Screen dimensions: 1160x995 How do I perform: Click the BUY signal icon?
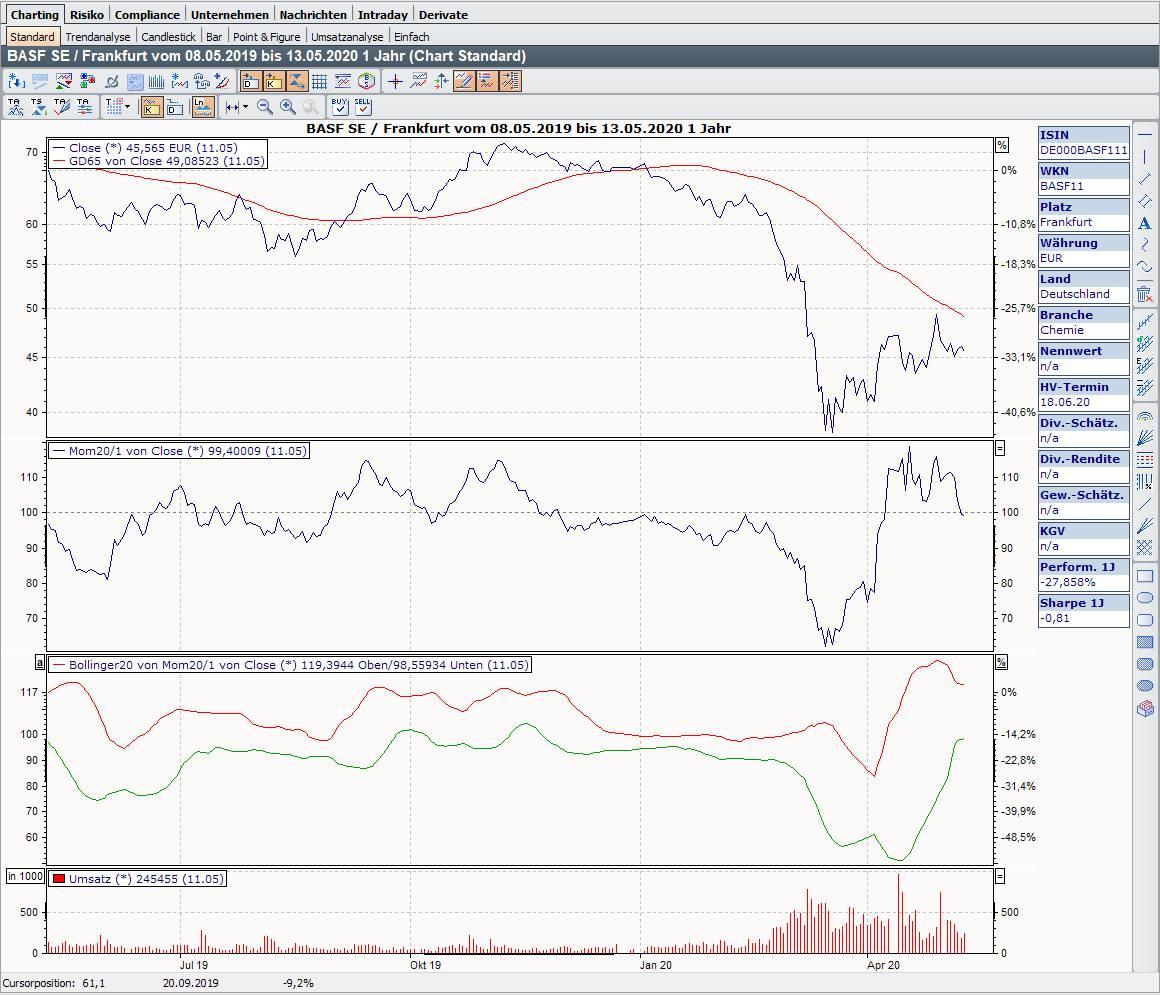coord(340,106)
